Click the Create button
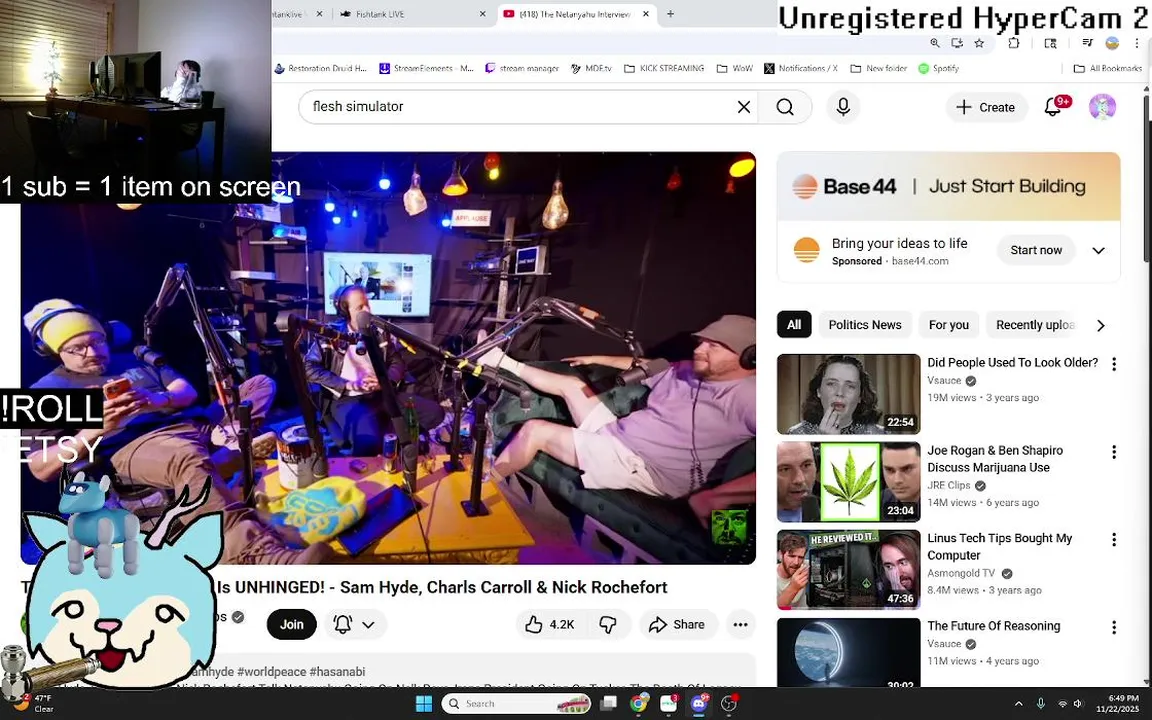The image size is (1152, 720). click(x=986, y=107)
